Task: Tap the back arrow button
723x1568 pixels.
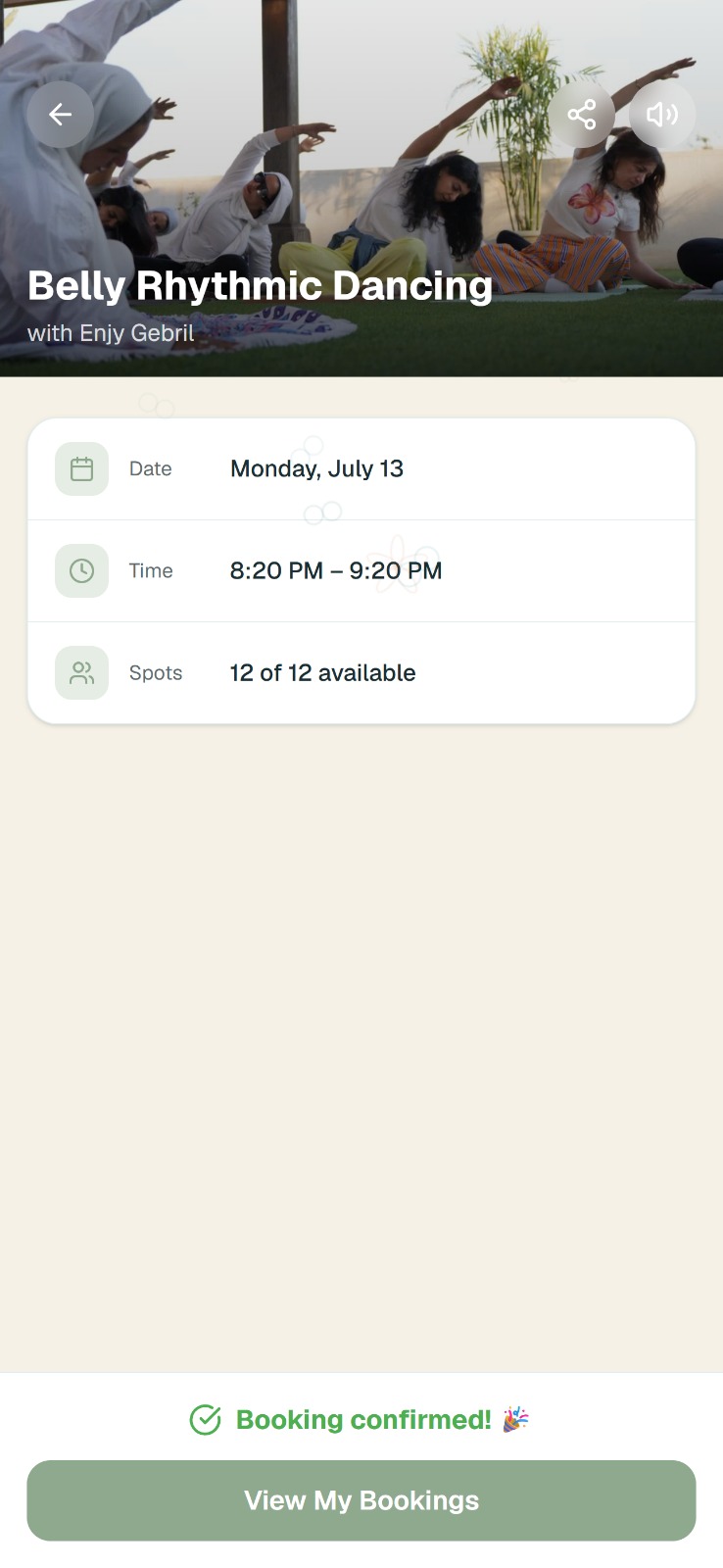Action: coord(60,115)
